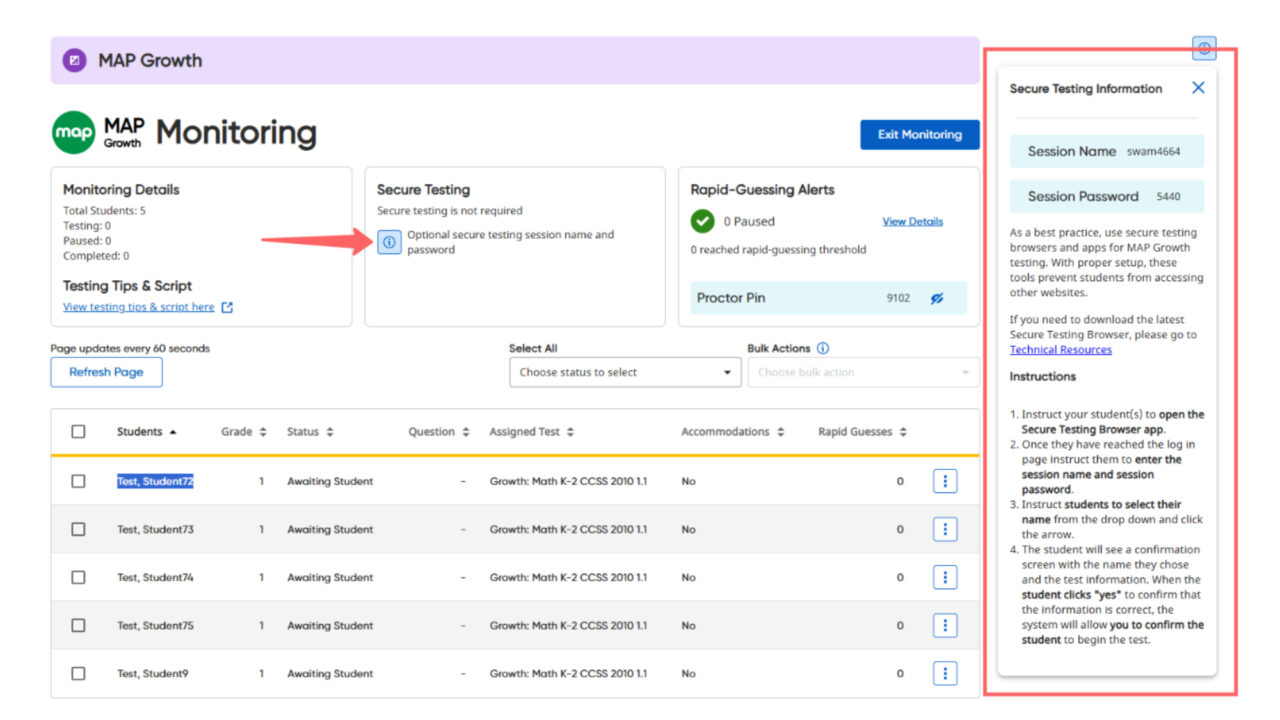Open the secure testing info icon
The image size is (1280, 720).
tap(389, 242)
